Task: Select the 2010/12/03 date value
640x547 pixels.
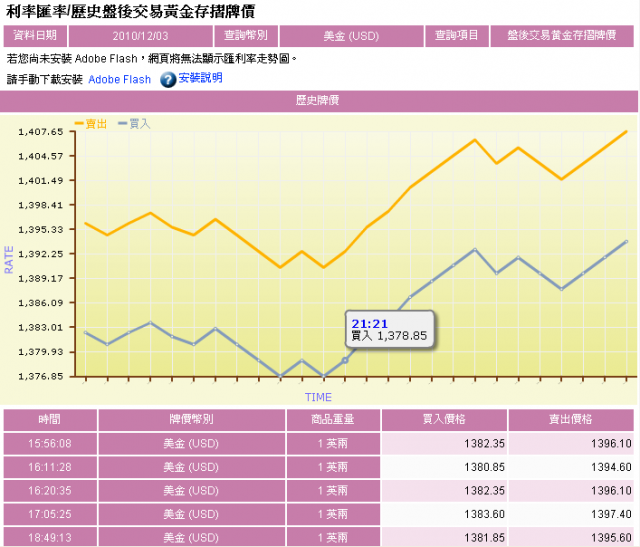Action: click(141, 36)
